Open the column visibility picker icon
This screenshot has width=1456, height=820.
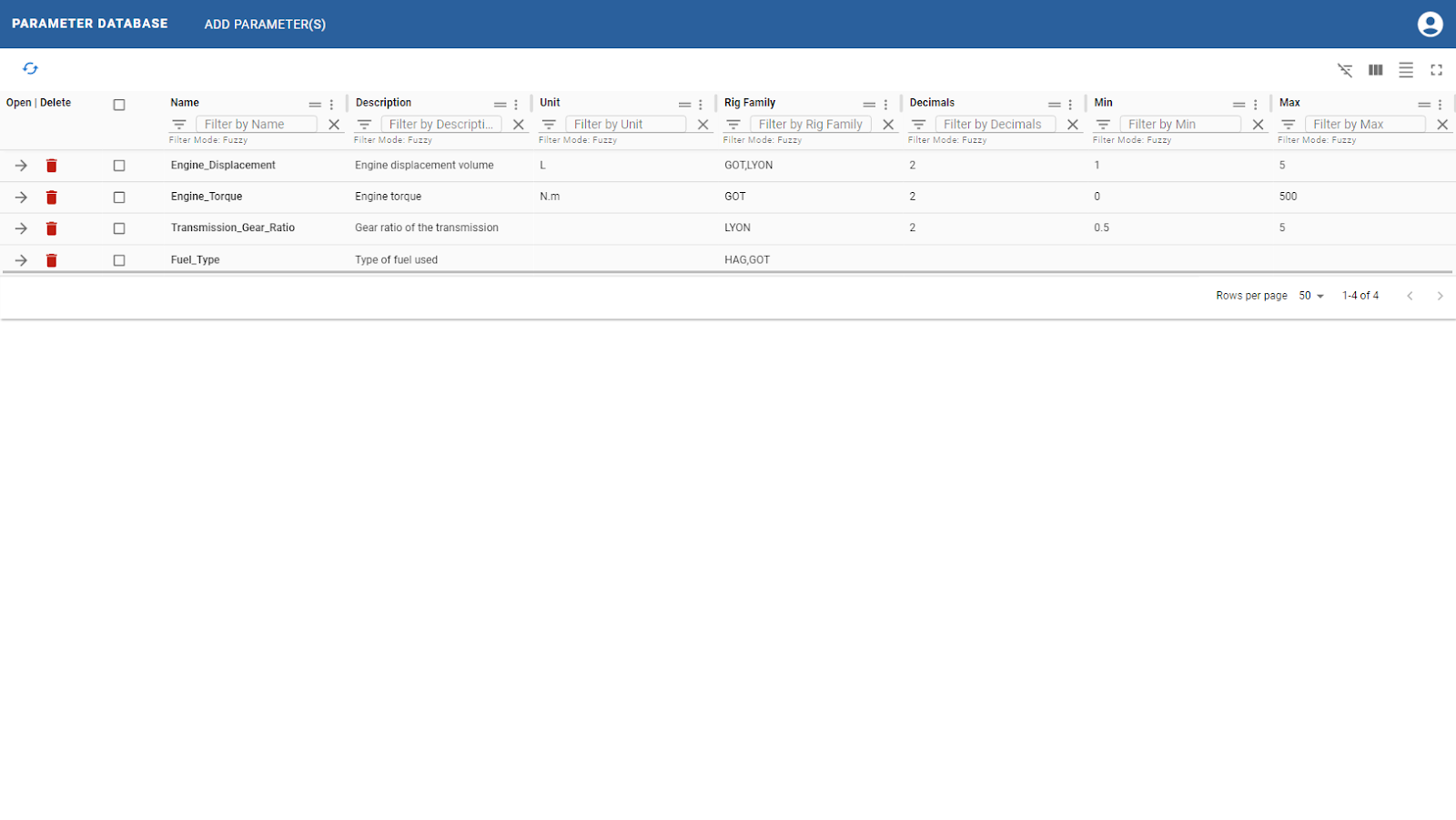1375,68
